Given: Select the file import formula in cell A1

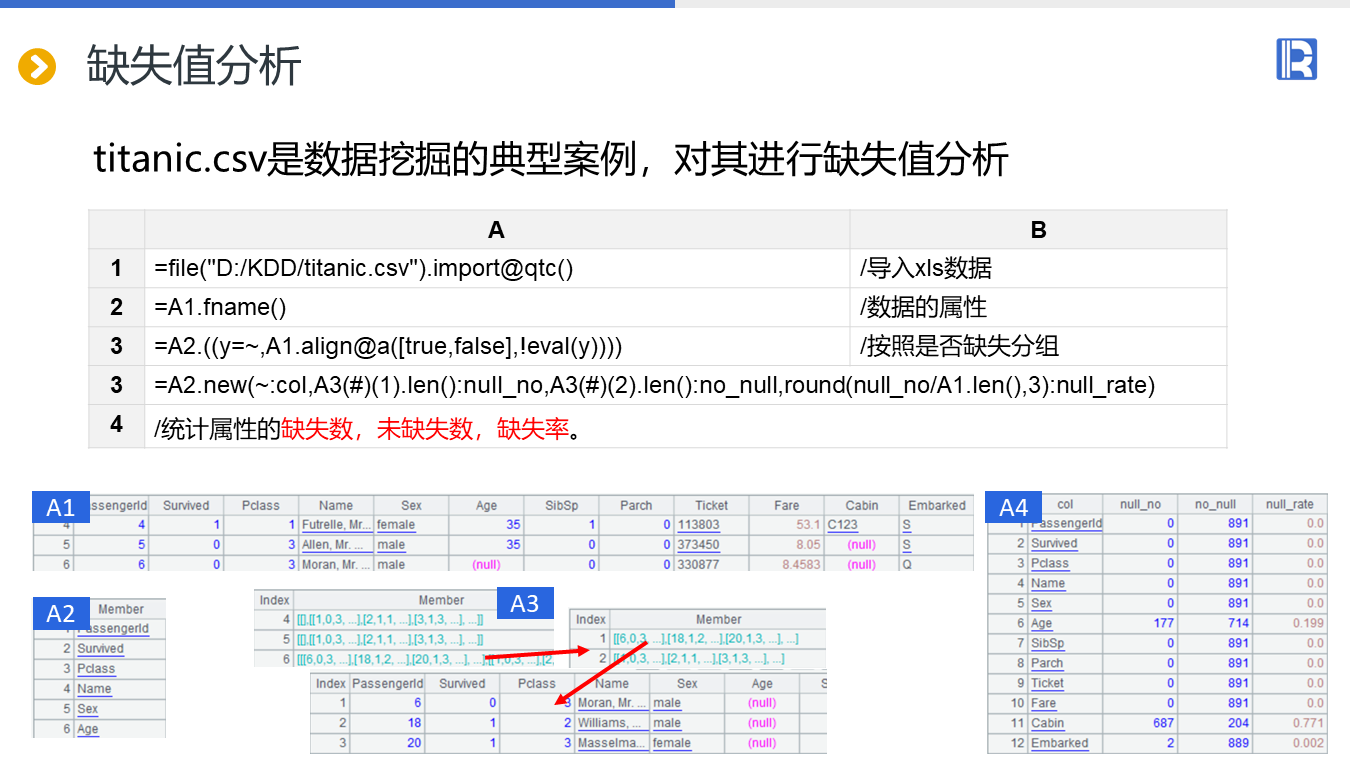Looking at the screenshot, I should pos(497,268).
